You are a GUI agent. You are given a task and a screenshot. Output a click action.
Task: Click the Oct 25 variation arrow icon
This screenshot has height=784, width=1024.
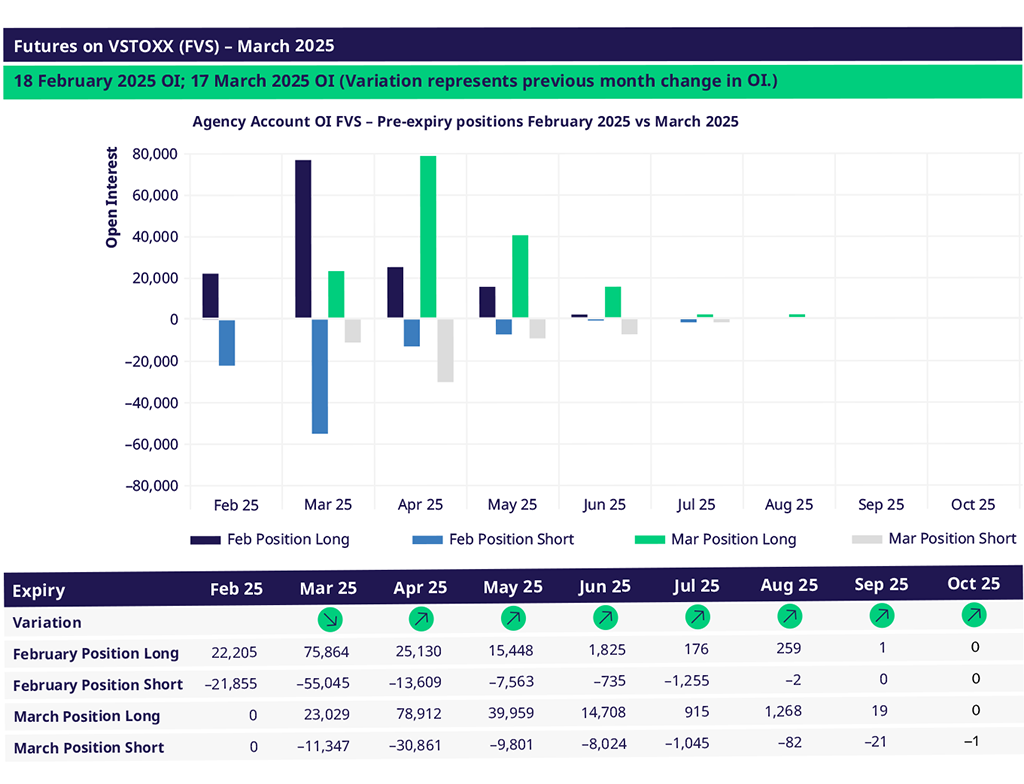973,612
